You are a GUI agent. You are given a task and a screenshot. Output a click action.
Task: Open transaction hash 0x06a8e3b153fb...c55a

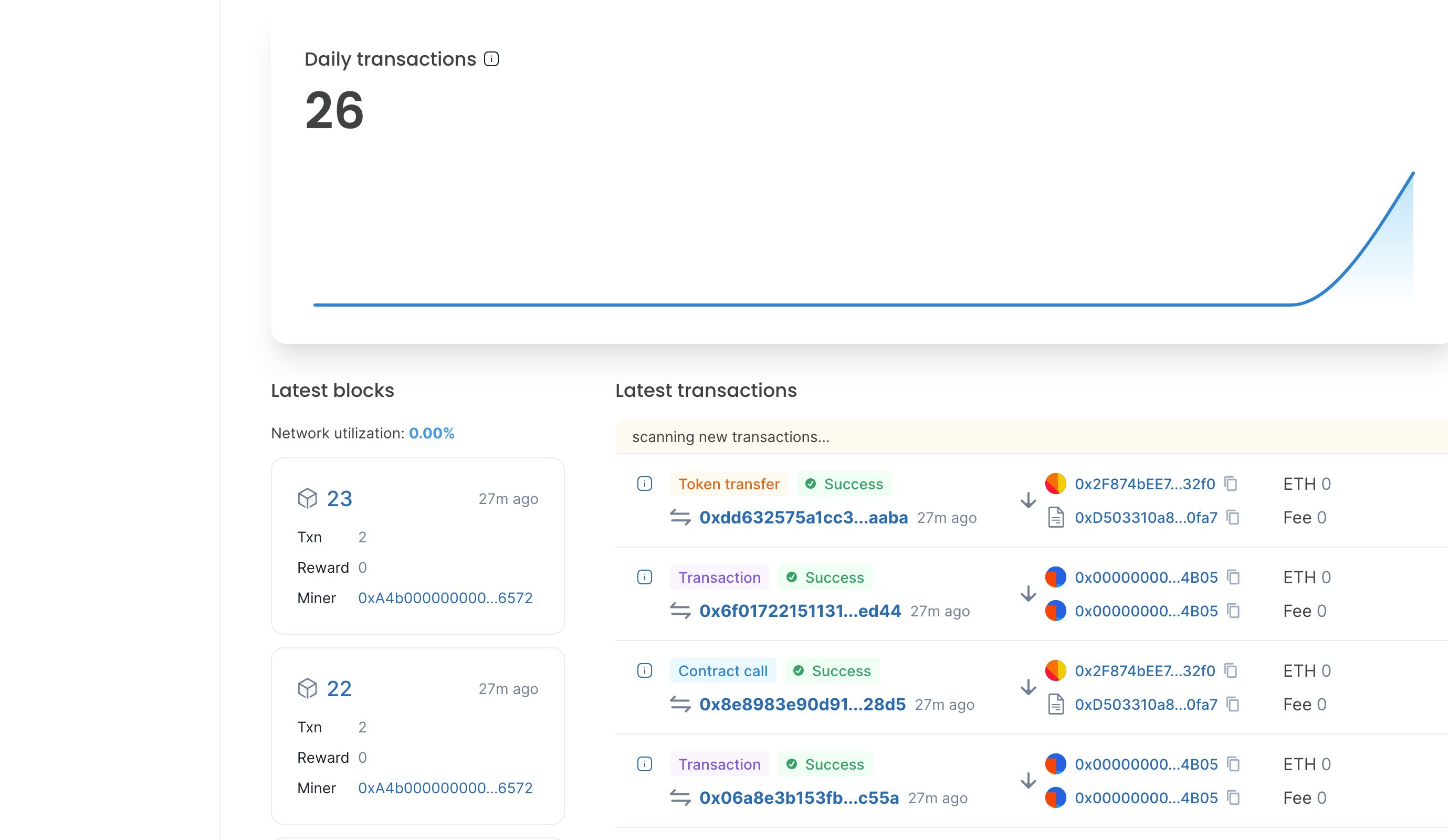click(x=799, y=798)
